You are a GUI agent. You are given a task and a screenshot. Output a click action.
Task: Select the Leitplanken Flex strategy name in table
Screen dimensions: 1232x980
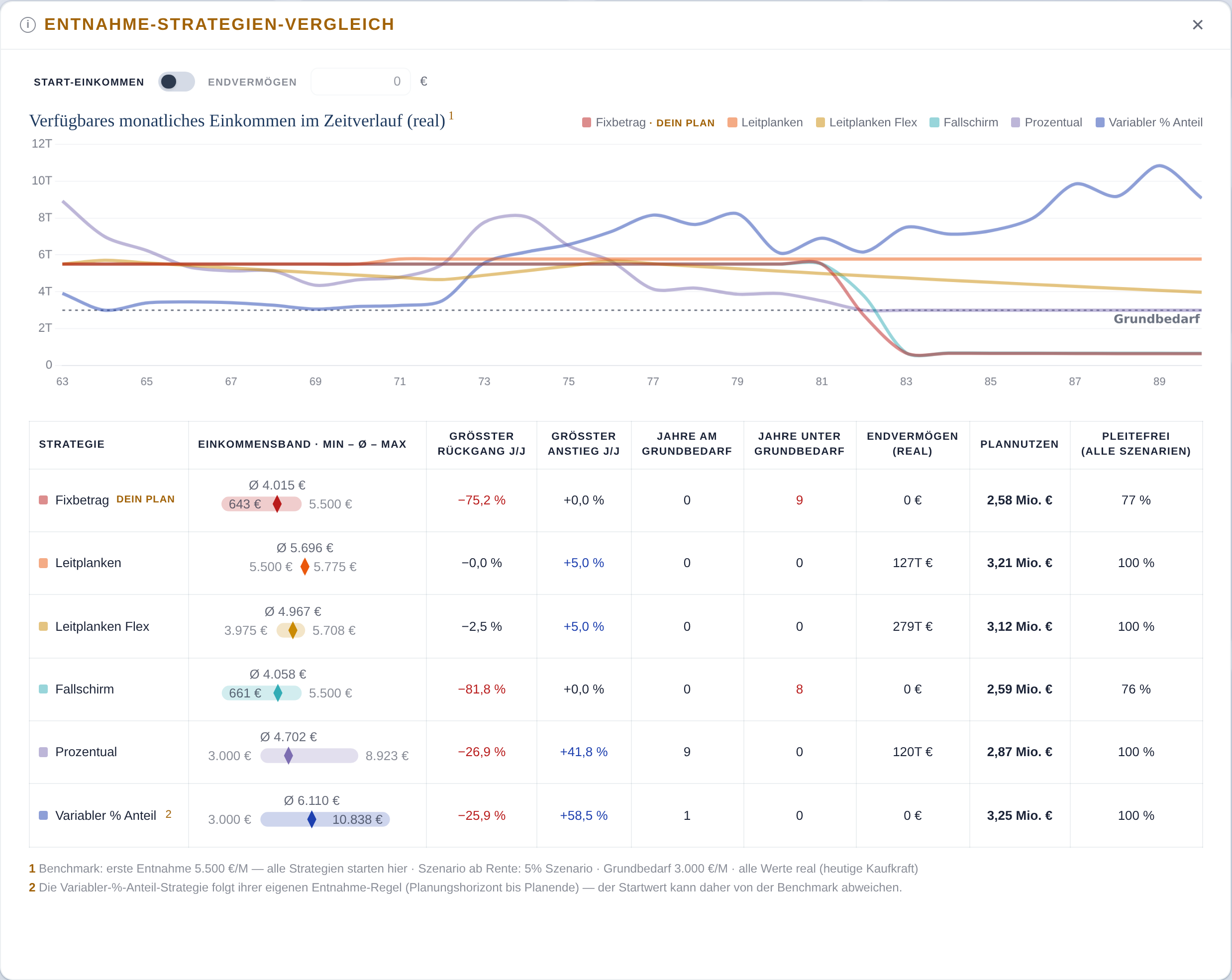click(x=103, y=626)
